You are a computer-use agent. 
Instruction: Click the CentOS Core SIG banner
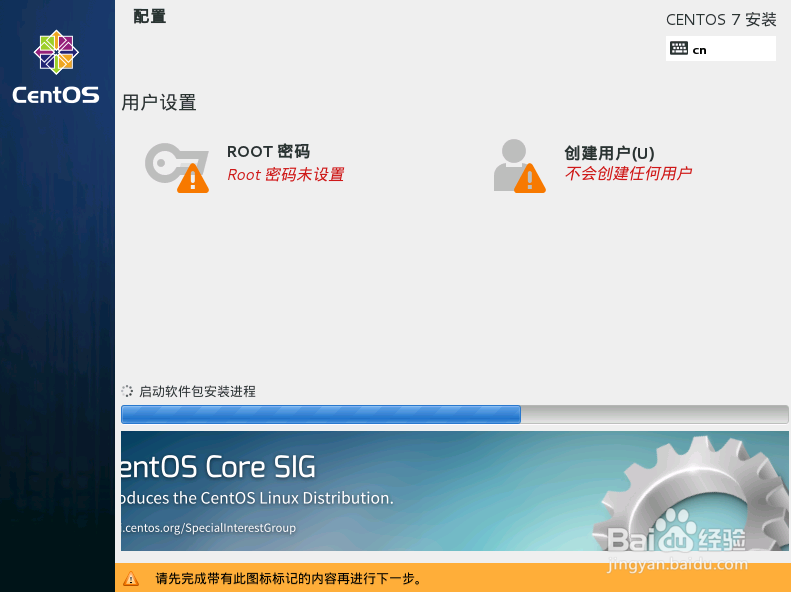pyautogui.click(x=455, y=491)
